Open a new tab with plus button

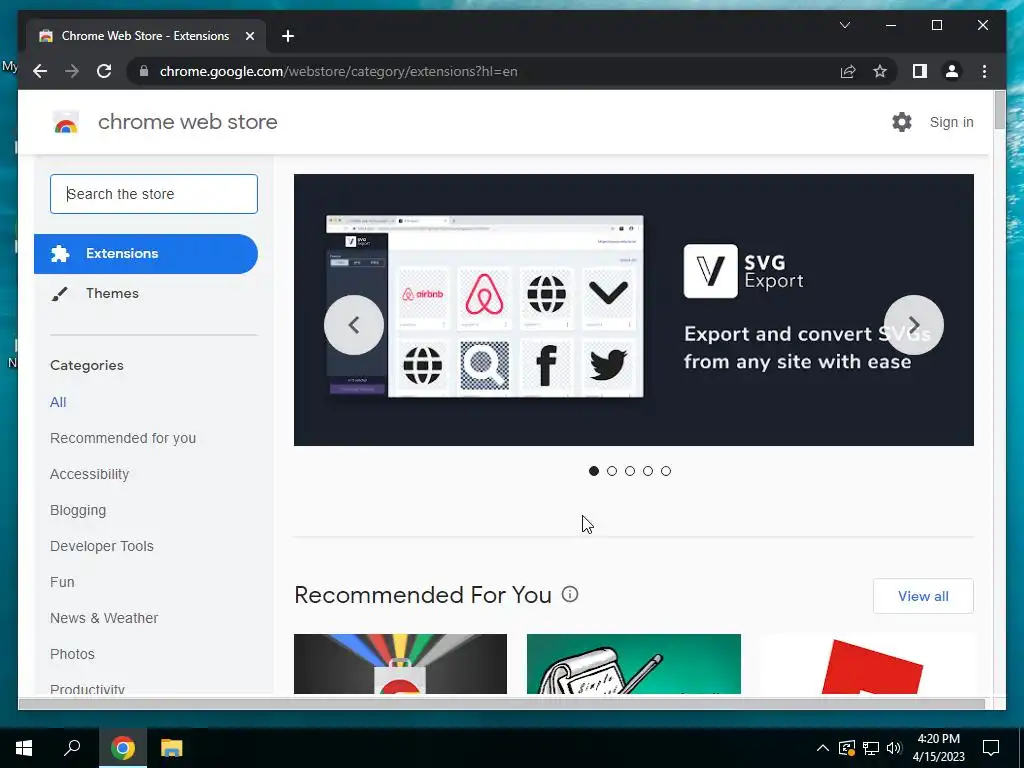[287, 36]
